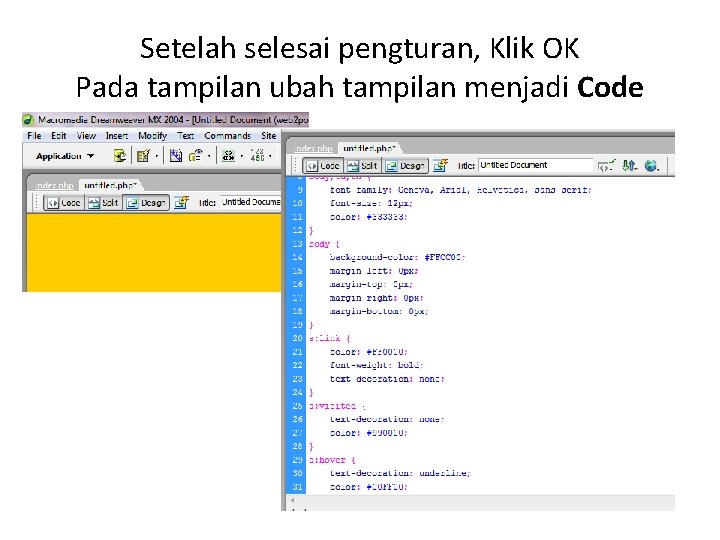Click line number 31 in the gutter
Screen dimensions: 720x540
[298, 487]
